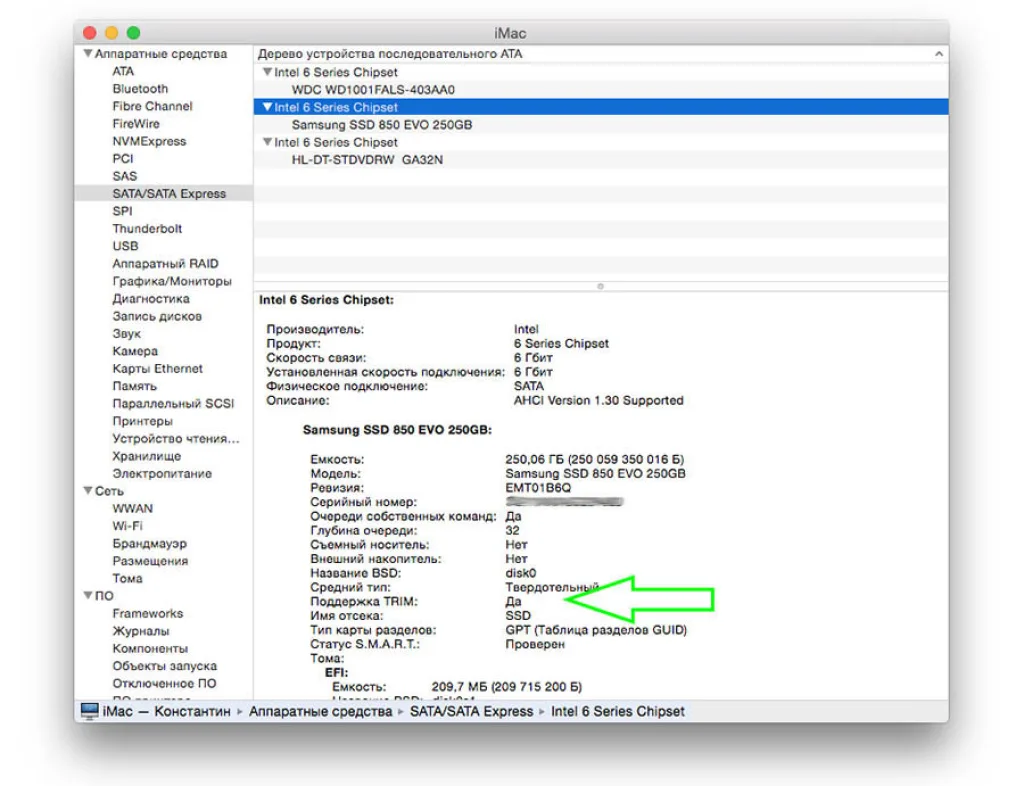Click SATA/SATA Express in path bar
Viewport: 1024px width, 786px height.
[472, 712]
